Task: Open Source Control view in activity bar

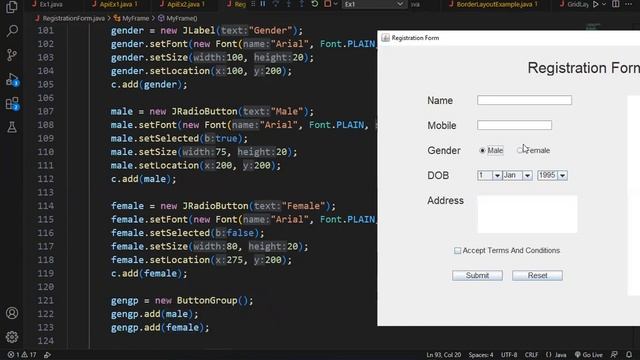Action: click(12, 55)
